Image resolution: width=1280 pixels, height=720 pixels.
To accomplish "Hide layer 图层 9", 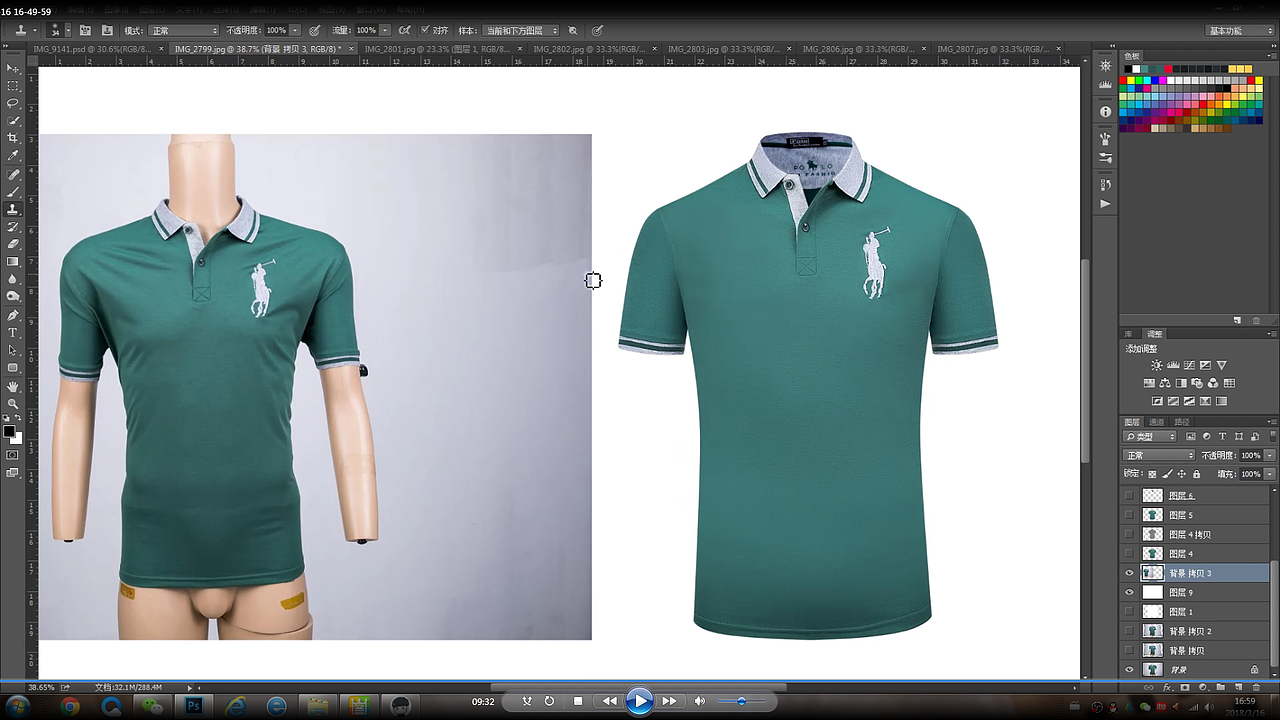I will pos(1130,592).
